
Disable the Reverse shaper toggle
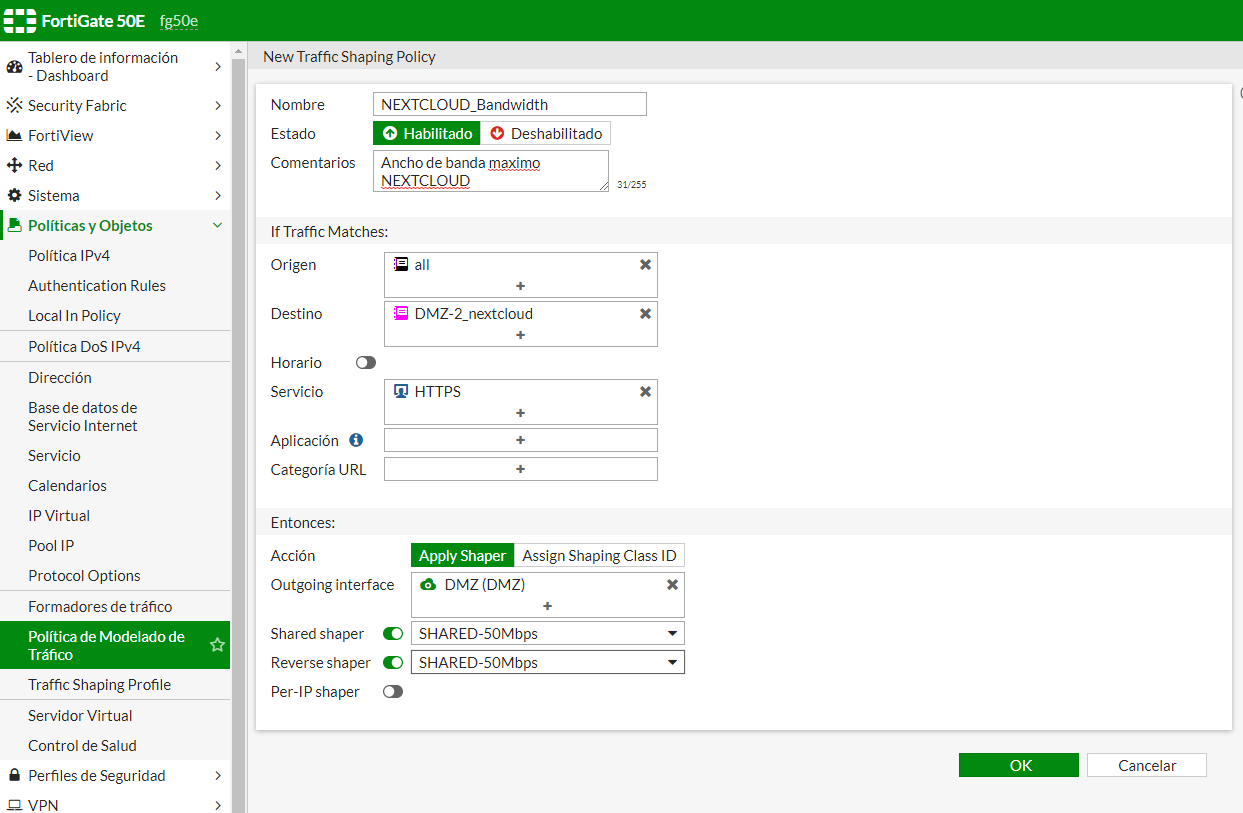click(x=393, y=662)
